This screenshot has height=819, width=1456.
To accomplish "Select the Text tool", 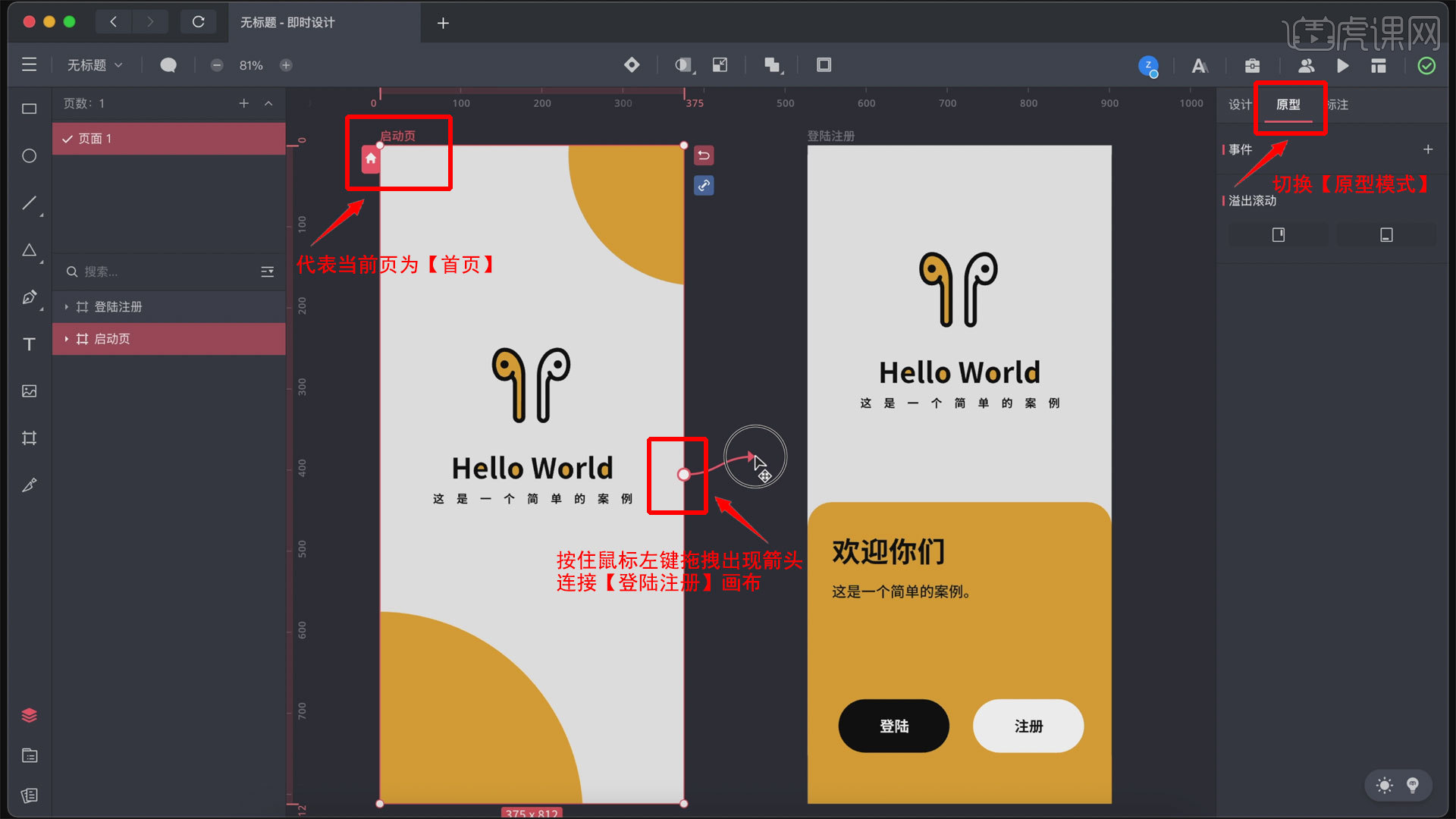I will click(30, 344).
